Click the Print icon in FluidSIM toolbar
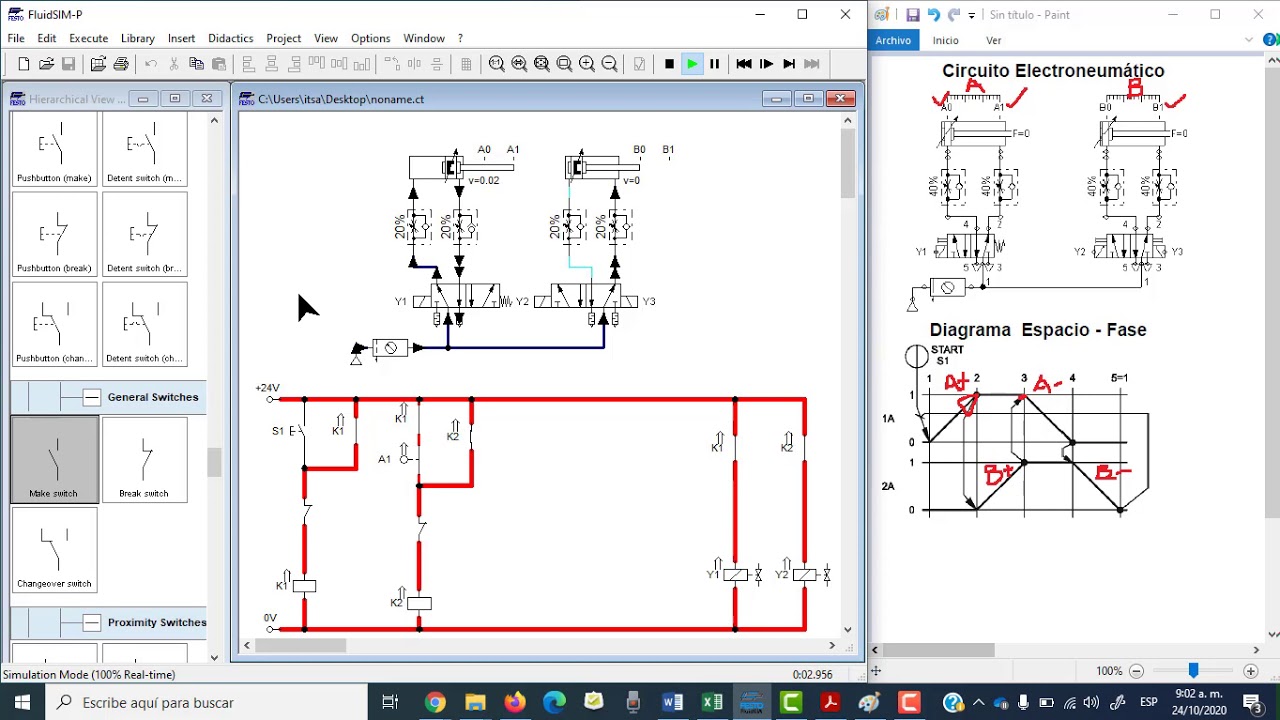This screenshot has width=1280, height=720. (x=121, y=64)
